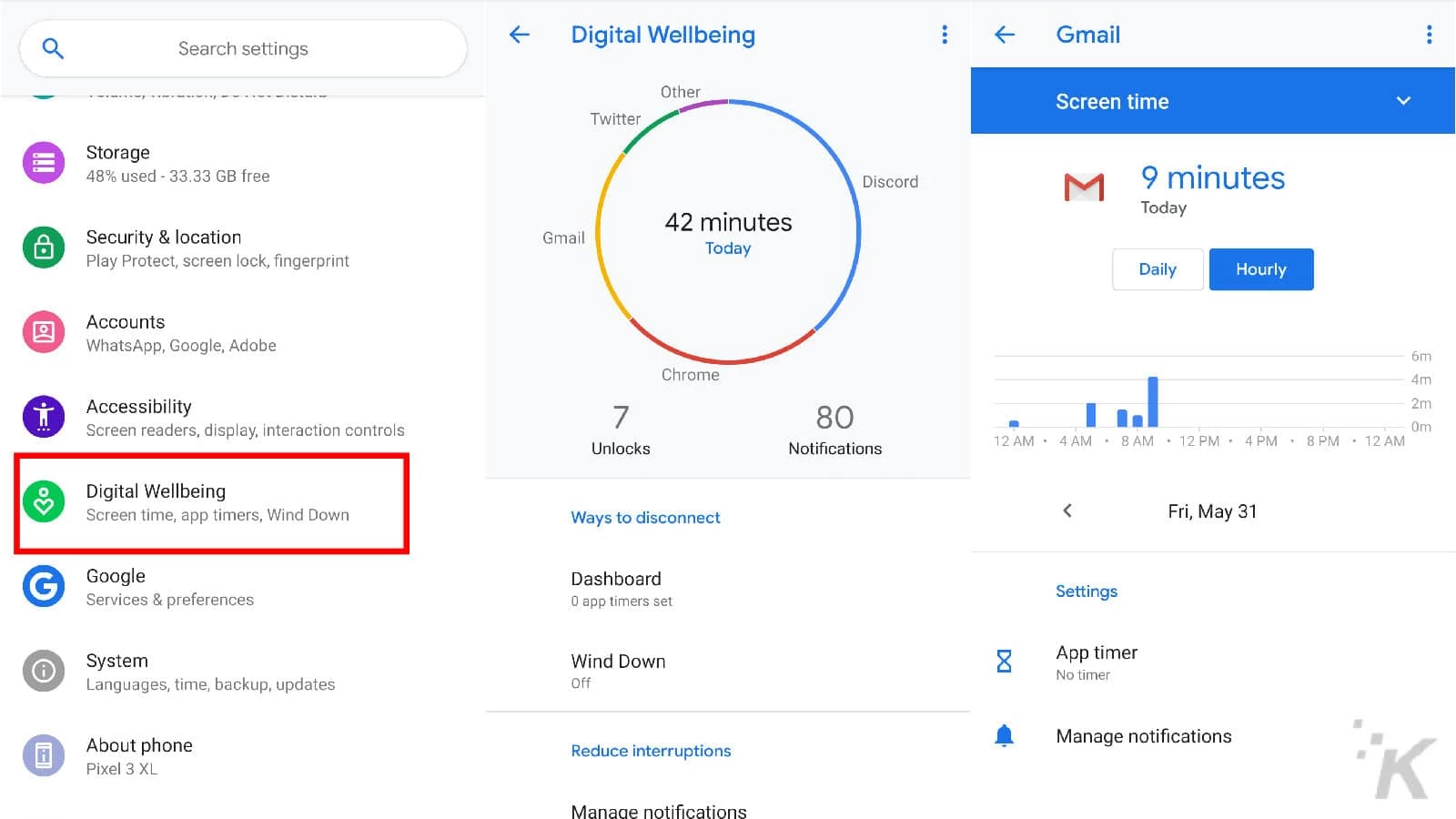
Task: Tap the Ways to disconnect heading
Action: pyautogui.click(x=645, y=517)
